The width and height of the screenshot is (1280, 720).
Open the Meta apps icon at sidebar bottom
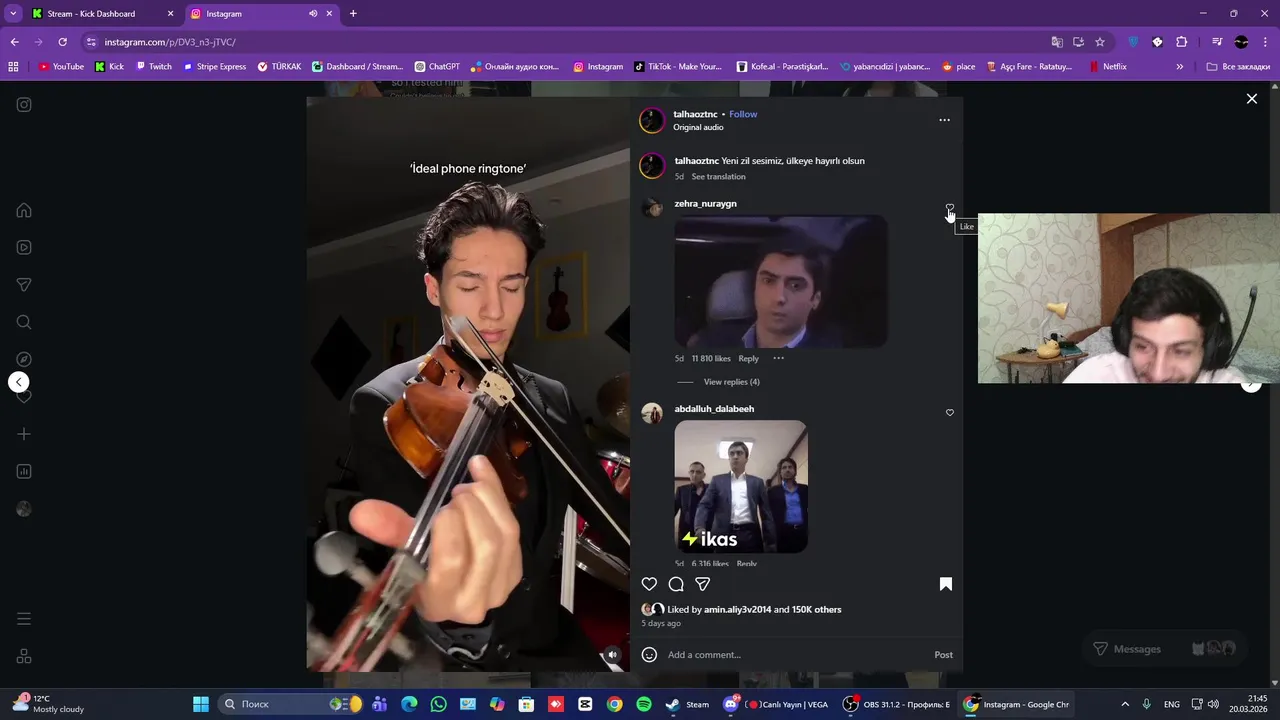pyautogui.click(x=24, y=657)
